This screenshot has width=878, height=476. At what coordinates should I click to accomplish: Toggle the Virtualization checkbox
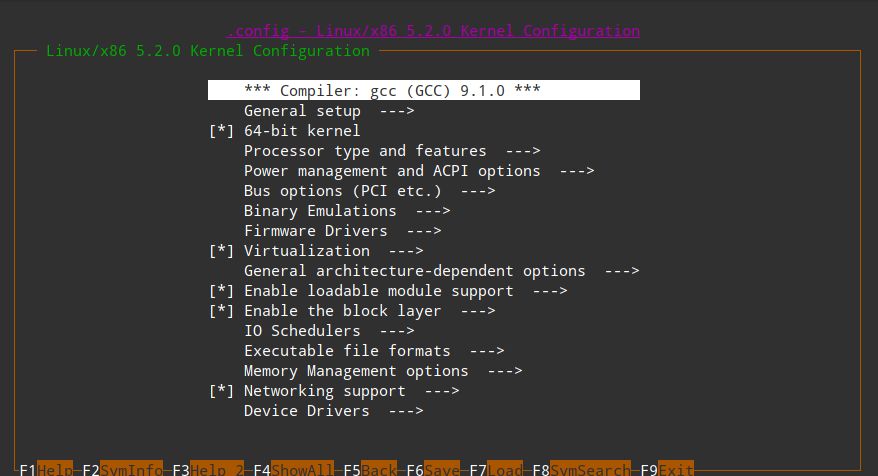click(x=221, y=251)
